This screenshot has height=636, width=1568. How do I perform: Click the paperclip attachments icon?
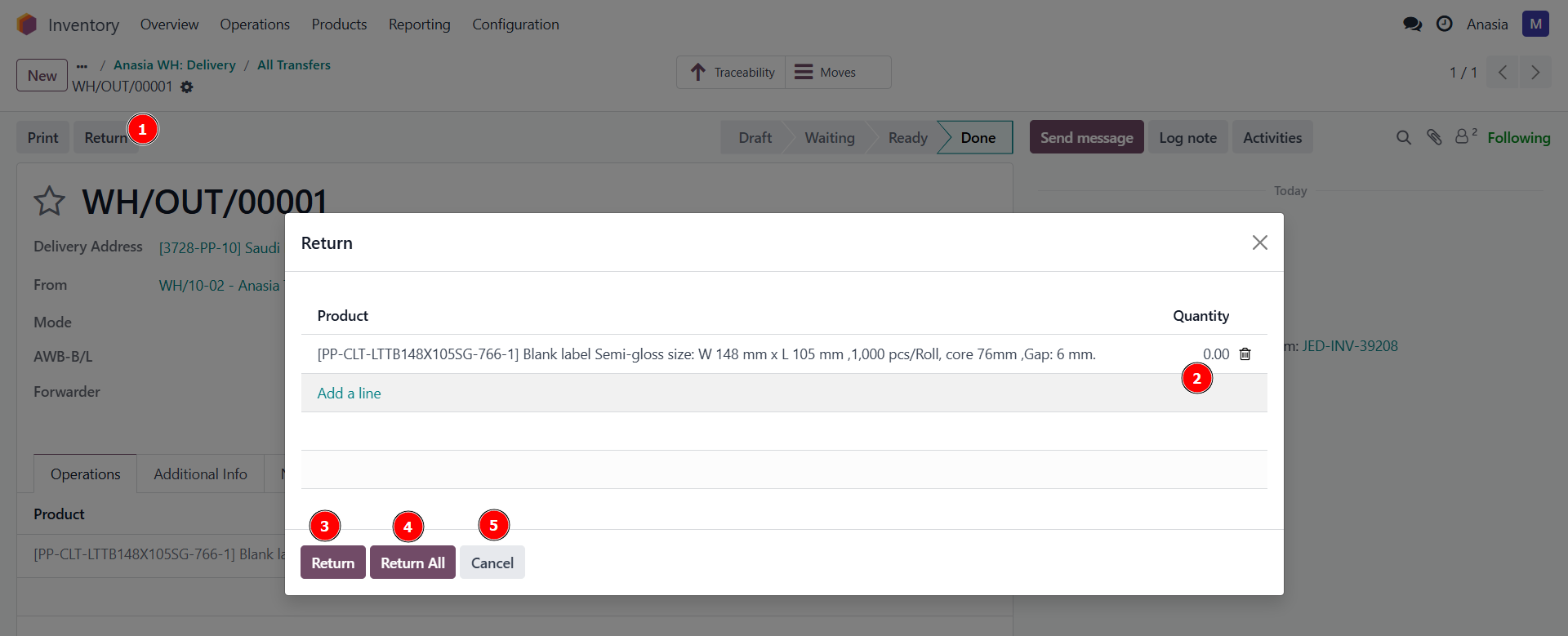pos(1434,138)
